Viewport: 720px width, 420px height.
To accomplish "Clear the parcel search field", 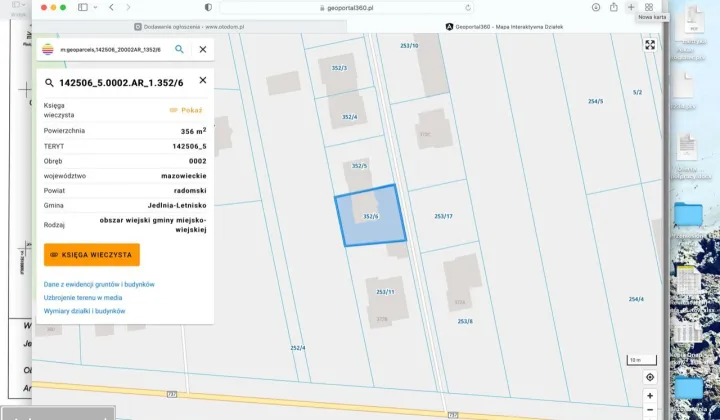I will (x=203, y=48).
